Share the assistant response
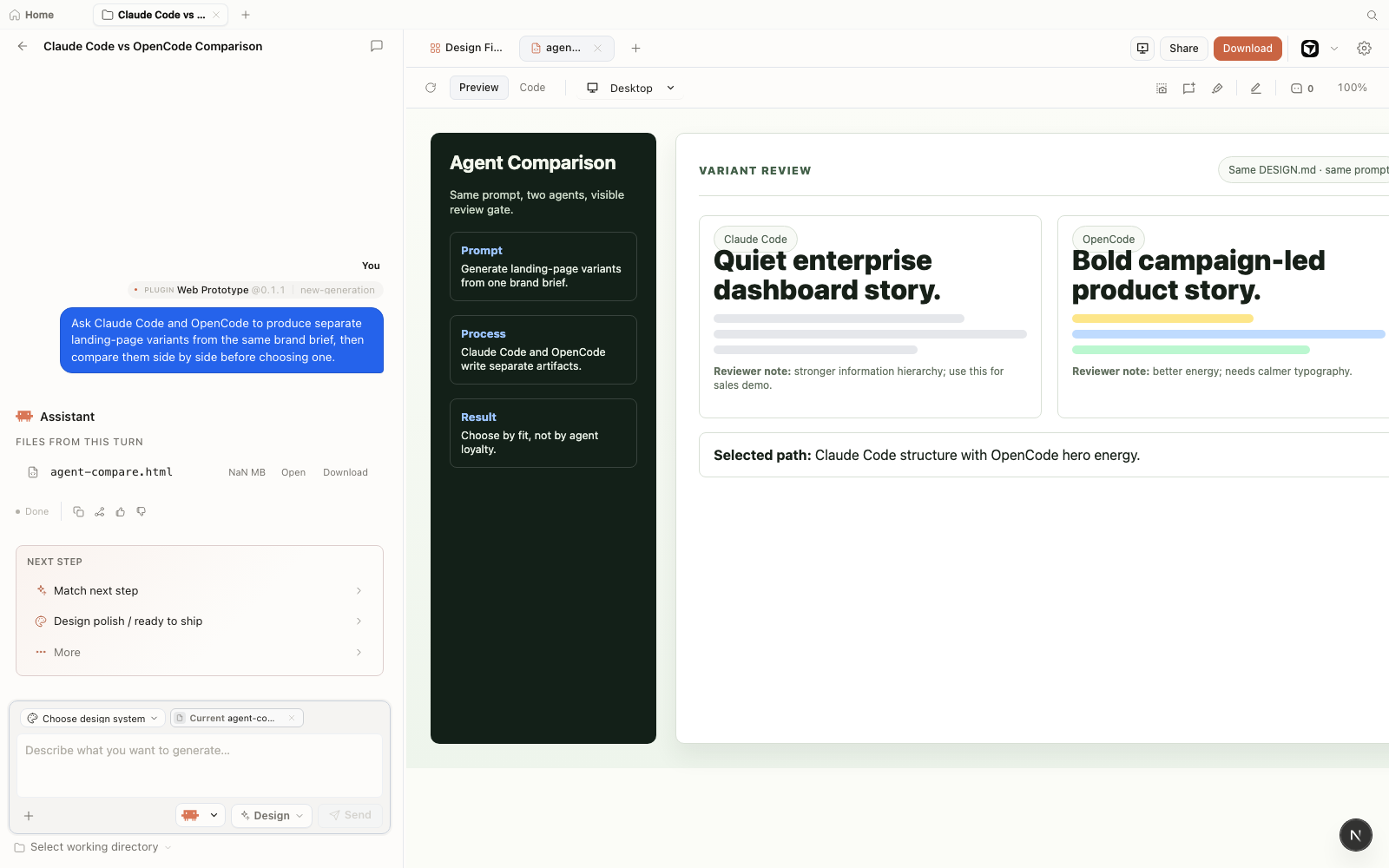The height and width of the screenshot is (868, 1389). tap(99, 511)
